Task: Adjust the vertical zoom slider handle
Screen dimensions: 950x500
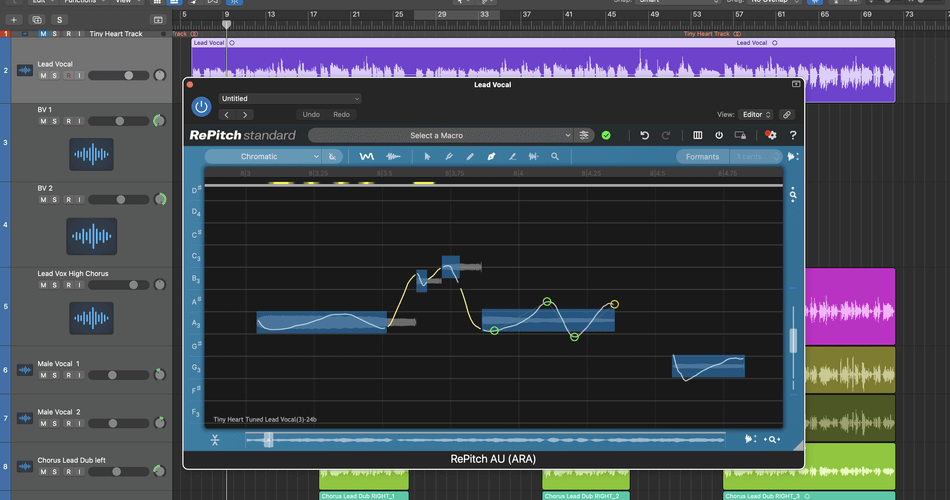Action: coord(793,341)
